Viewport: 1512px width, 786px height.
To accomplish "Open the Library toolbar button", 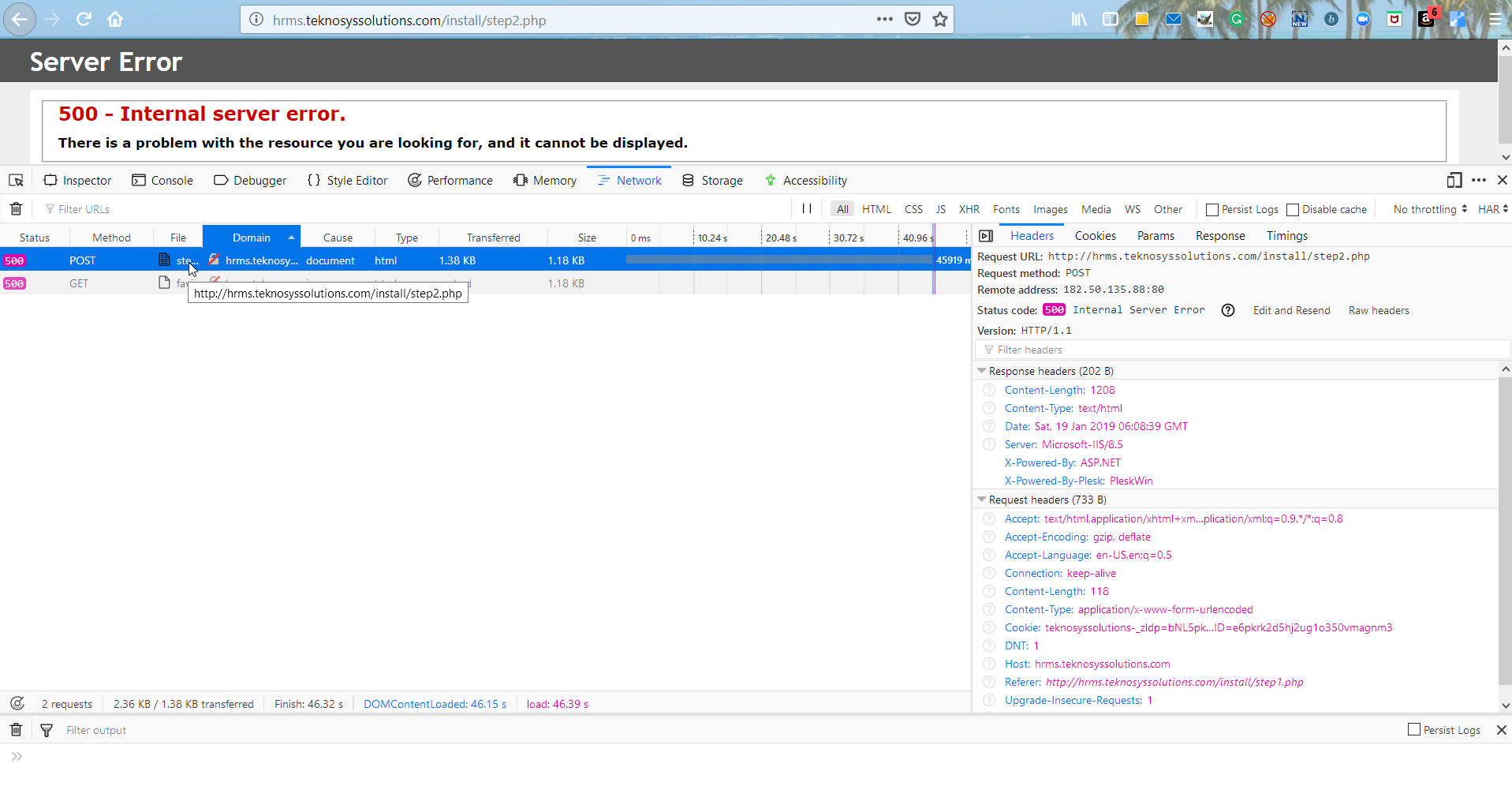I will pos(1079,19).
